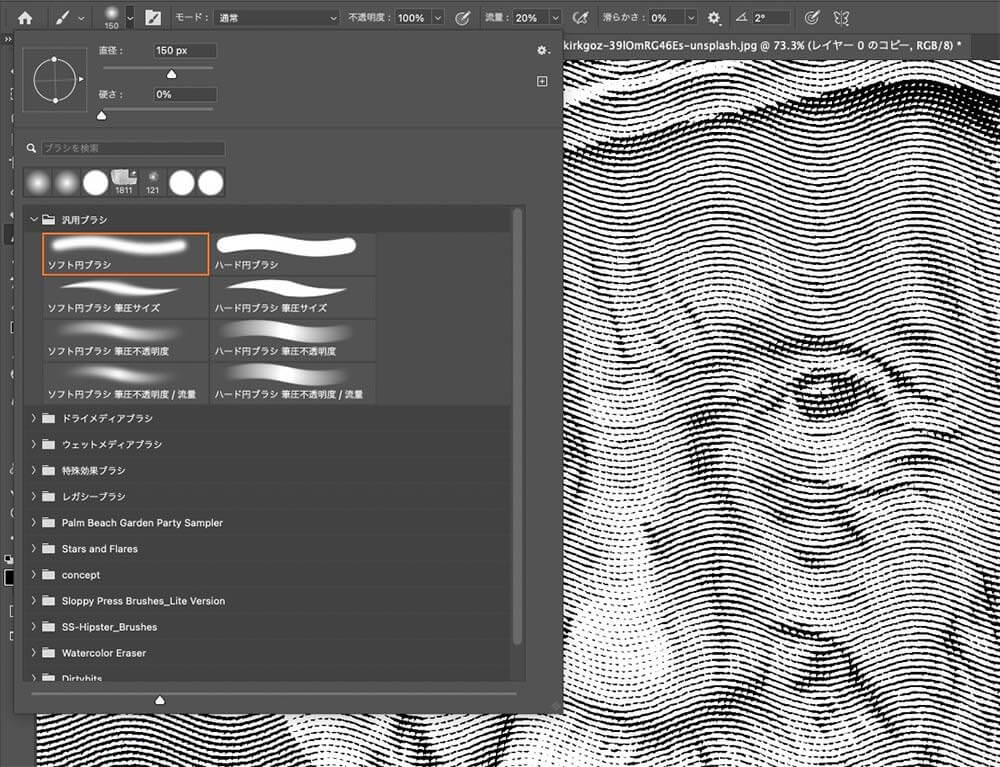
Task: Collapse the 汎用ブラシ folder chevron
Action: (34, 219)
